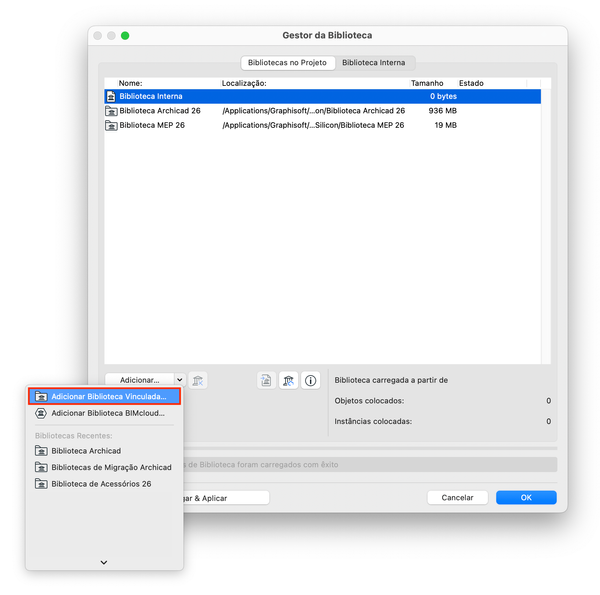Click the Cancelar button
This screenshot has width=600, height=595.
click(457, 497)
